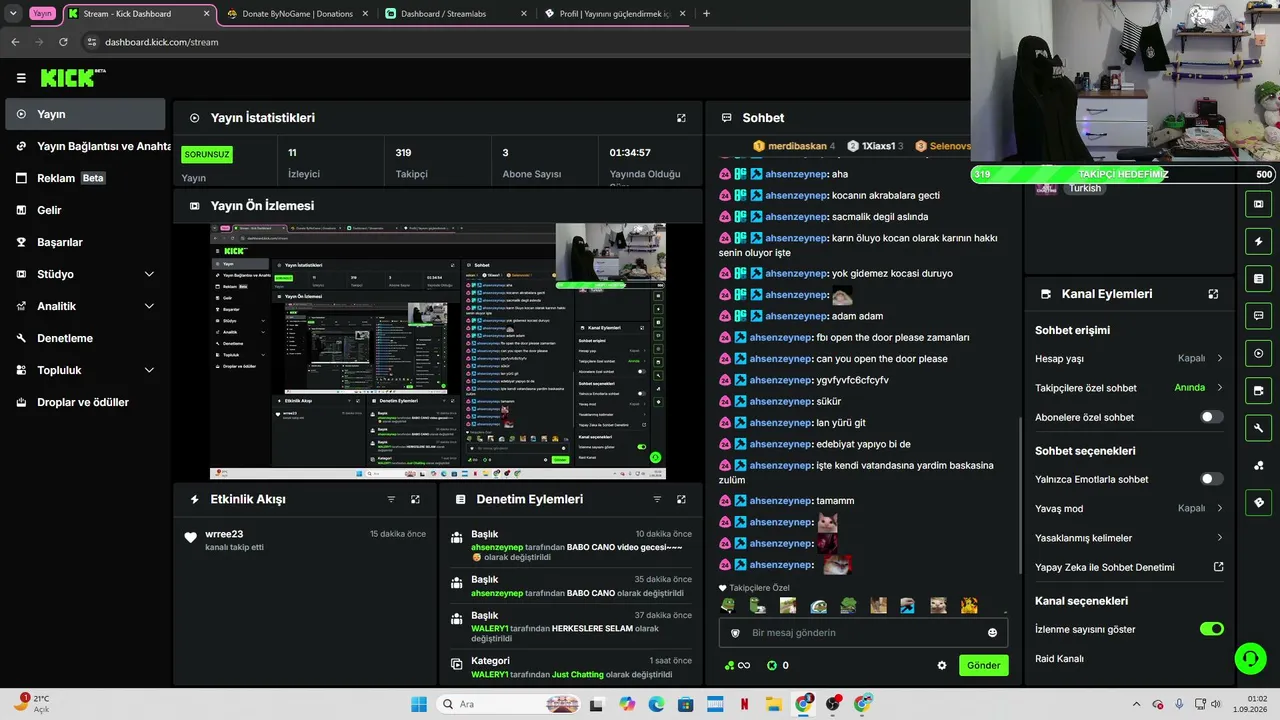
Task: Click the tag icon in right rail
Action: click(x=1258, y=502)
